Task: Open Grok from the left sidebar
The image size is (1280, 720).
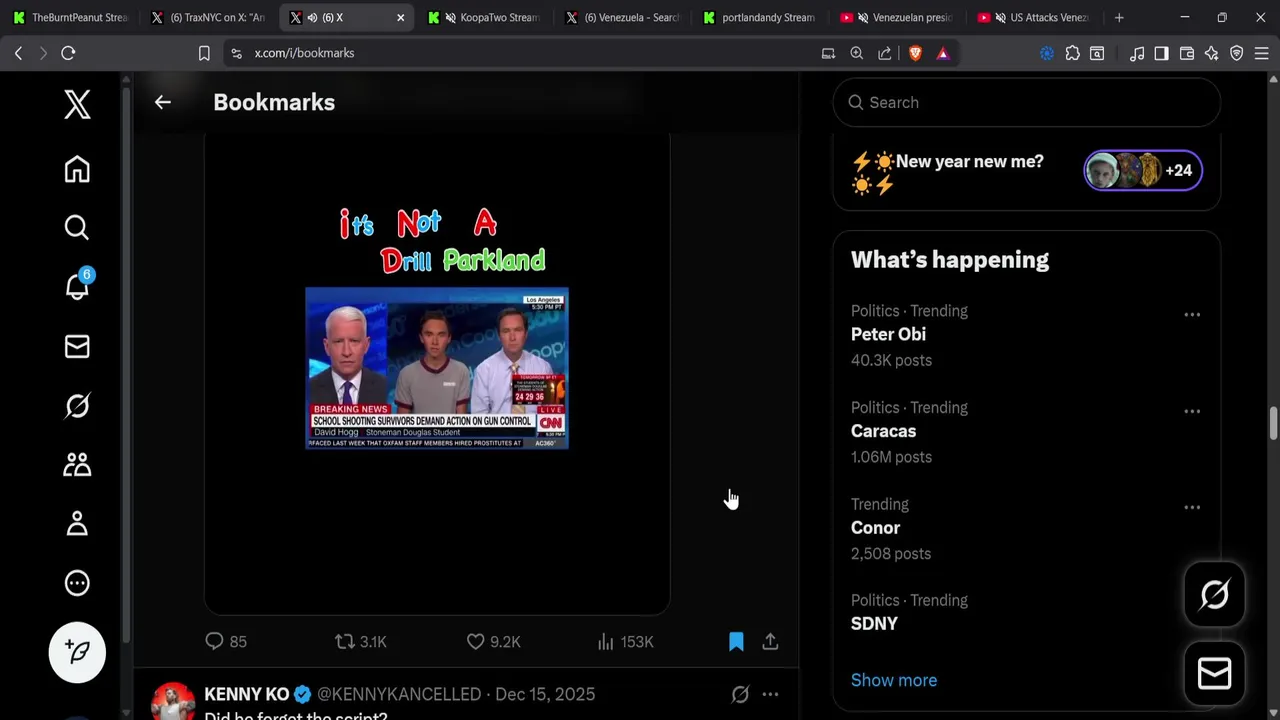Action: 77,406
